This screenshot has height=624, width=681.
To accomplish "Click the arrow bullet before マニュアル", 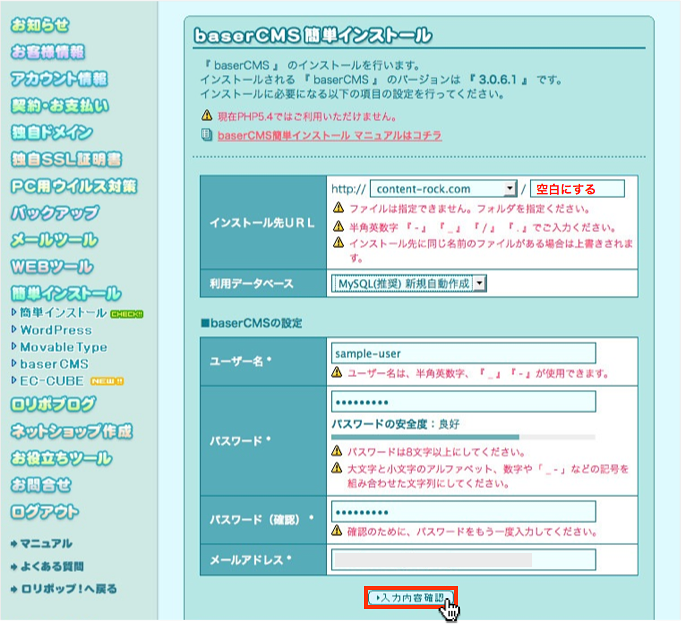I will click(14, 544).
